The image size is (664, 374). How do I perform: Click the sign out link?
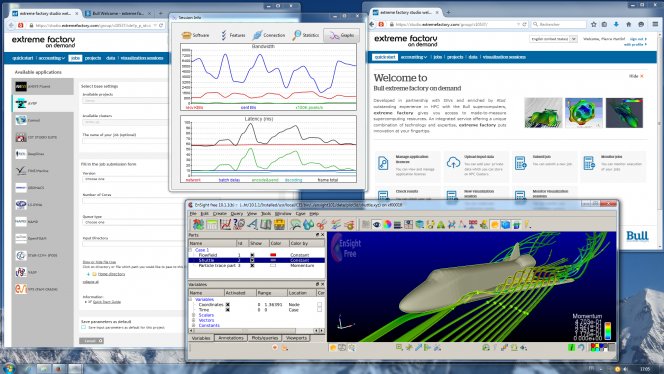tap(638, 39)
